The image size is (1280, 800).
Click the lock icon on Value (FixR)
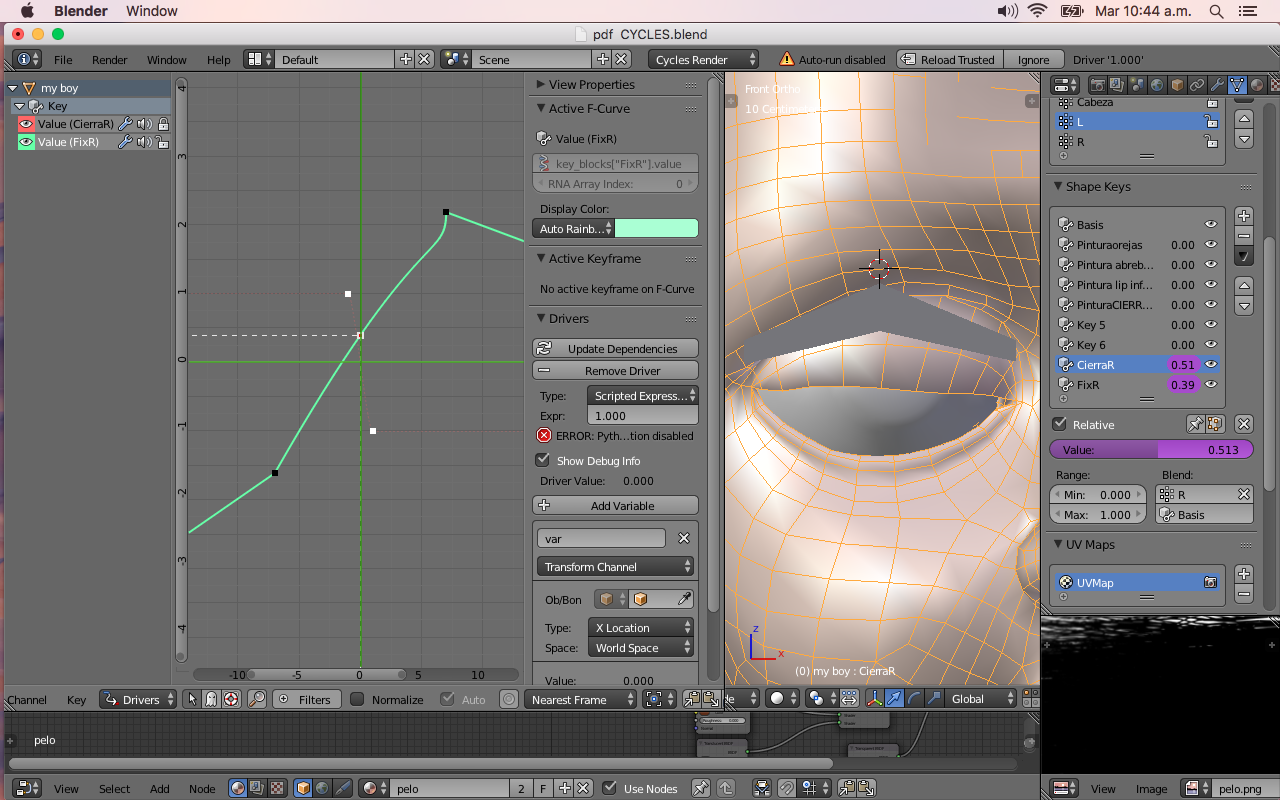163,142
